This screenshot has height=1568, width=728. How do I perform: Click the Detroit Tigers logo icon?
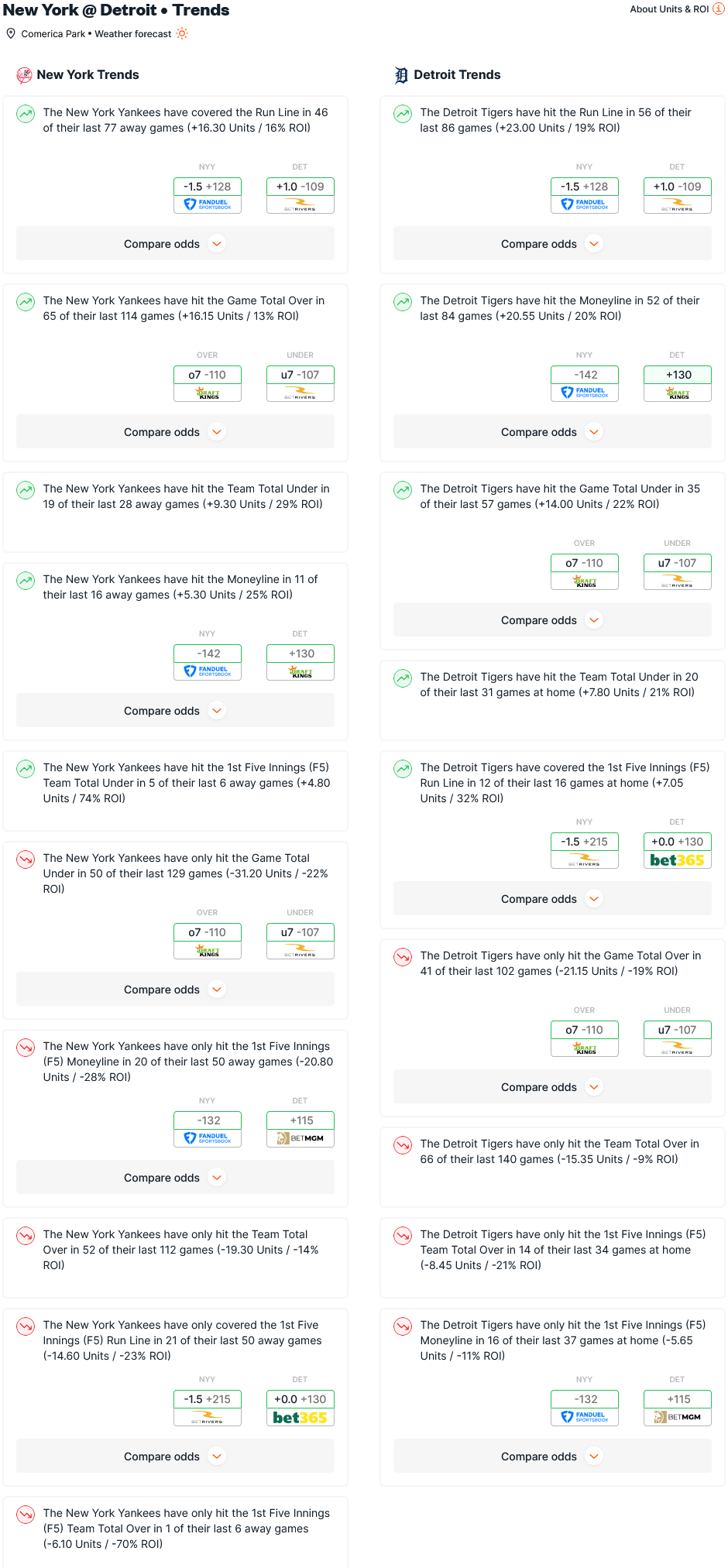tap(401, 75)
